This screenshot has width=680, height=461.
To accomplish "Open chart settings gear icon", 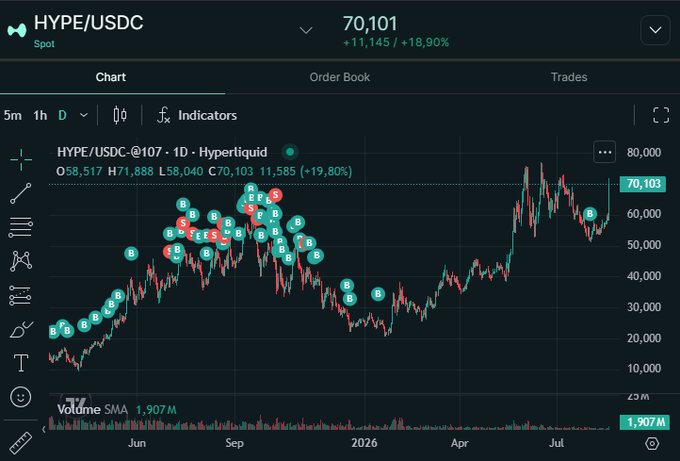I will coord(652,443).
